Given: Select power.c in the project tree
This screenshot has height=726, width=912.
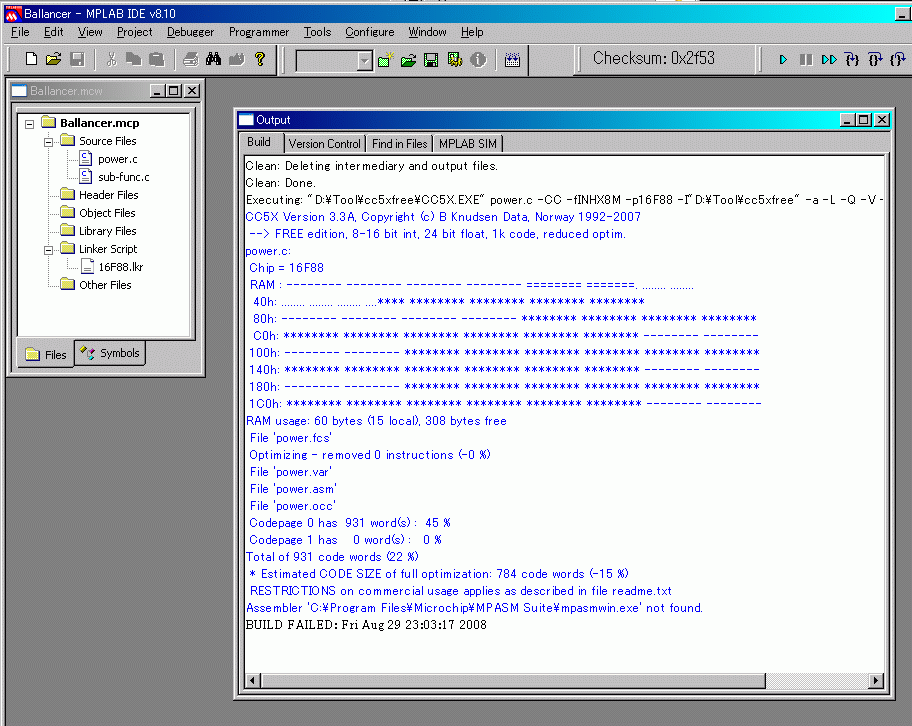Looking at the screenshot, I should (x=117, y=159).
